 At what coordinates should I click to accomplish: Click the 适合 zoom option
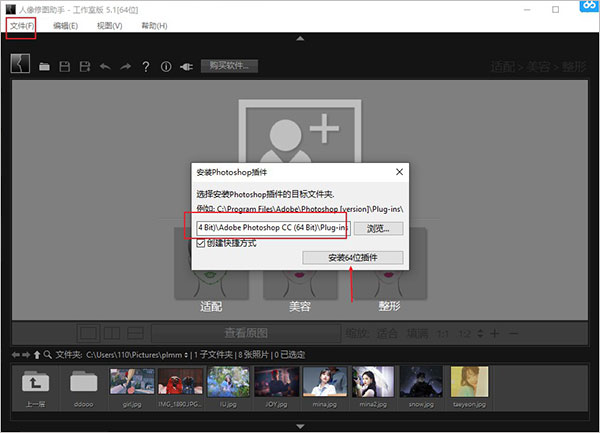point(386,334)
